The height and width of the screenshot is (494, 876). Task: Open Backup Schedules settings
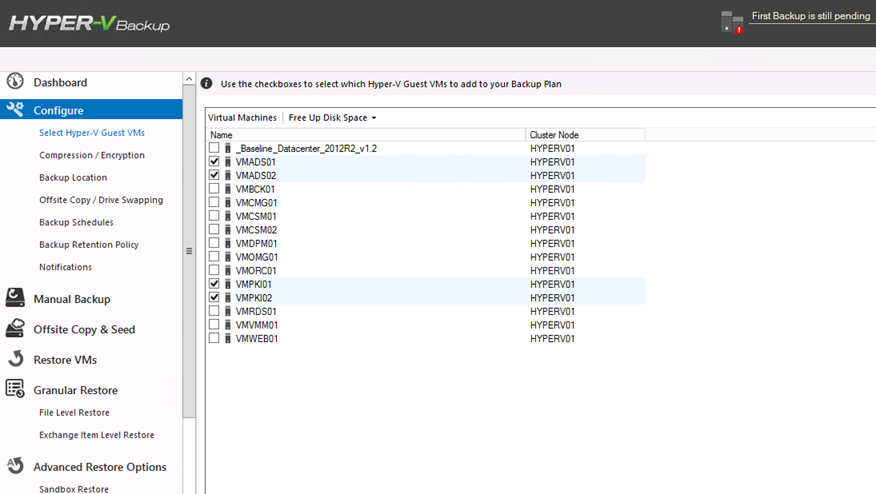[x=76, y=222]
